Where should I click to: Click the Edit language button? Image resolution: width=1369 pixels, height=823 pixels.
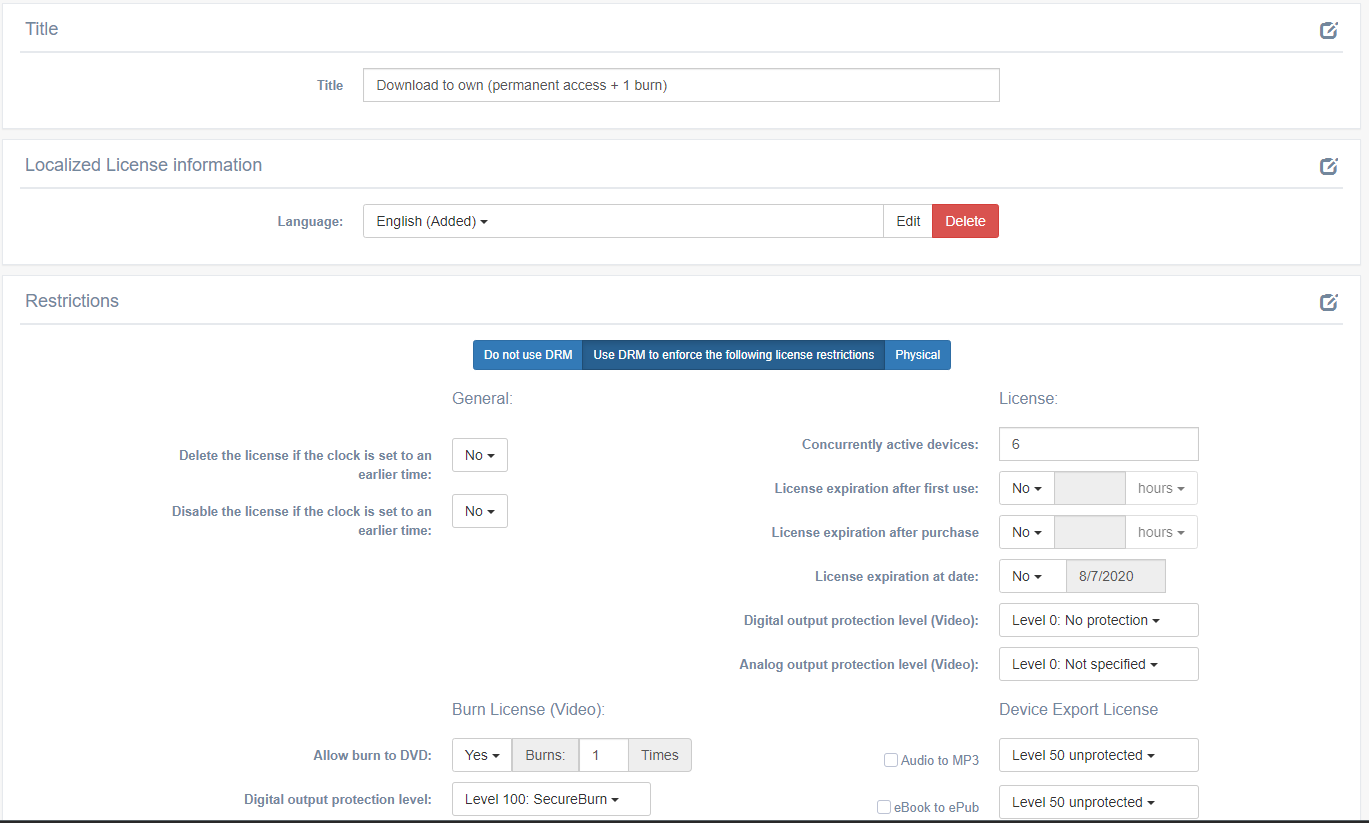(x=908, y=221)
